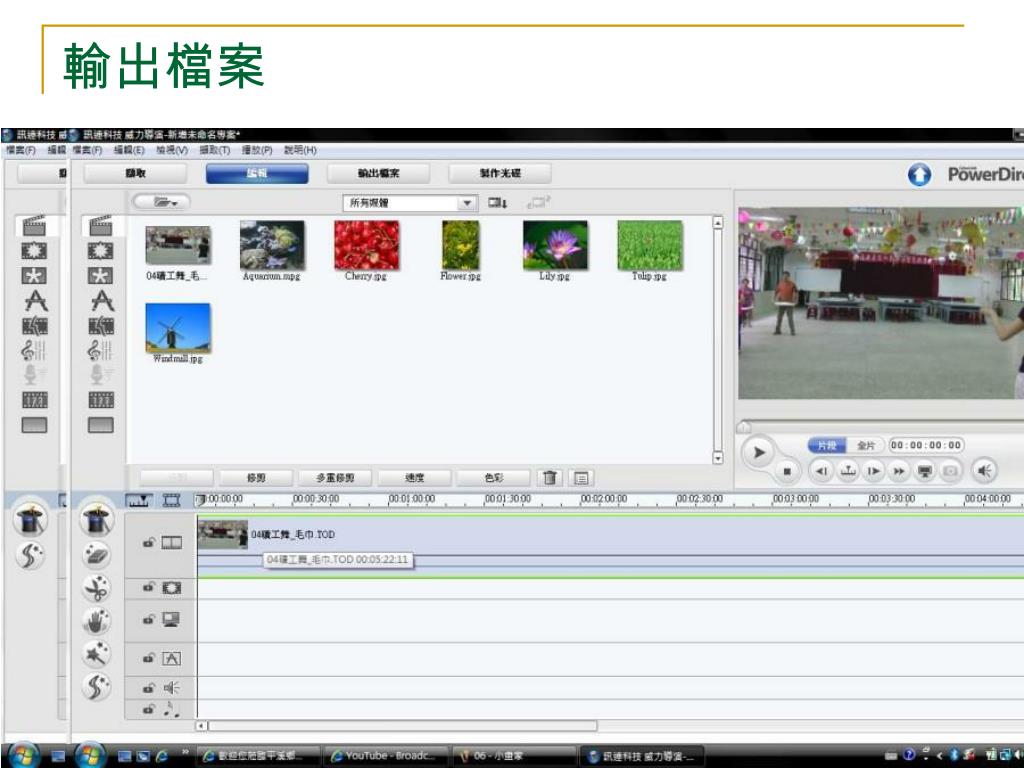Toggle lock on the title track
Viewport: 1024px width, 768px height.
[x=148, y=658]
